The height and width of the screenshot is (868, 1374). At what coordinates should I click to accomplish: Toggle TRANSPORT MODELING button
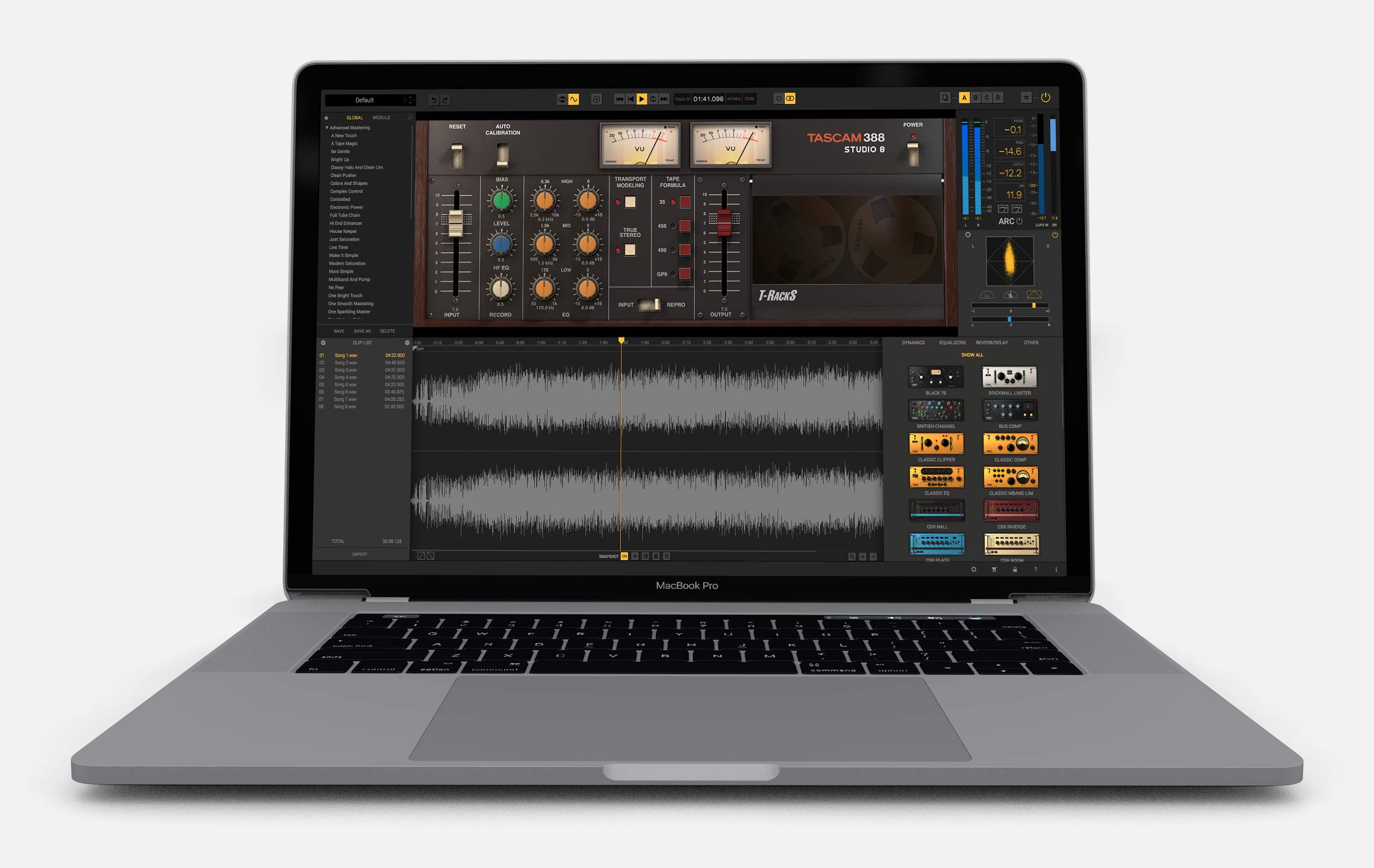630,202
